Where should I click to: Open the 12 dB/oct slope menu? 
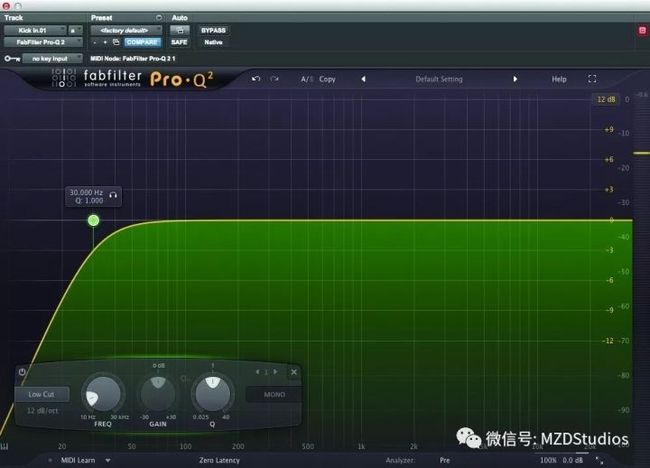(42, 411)
